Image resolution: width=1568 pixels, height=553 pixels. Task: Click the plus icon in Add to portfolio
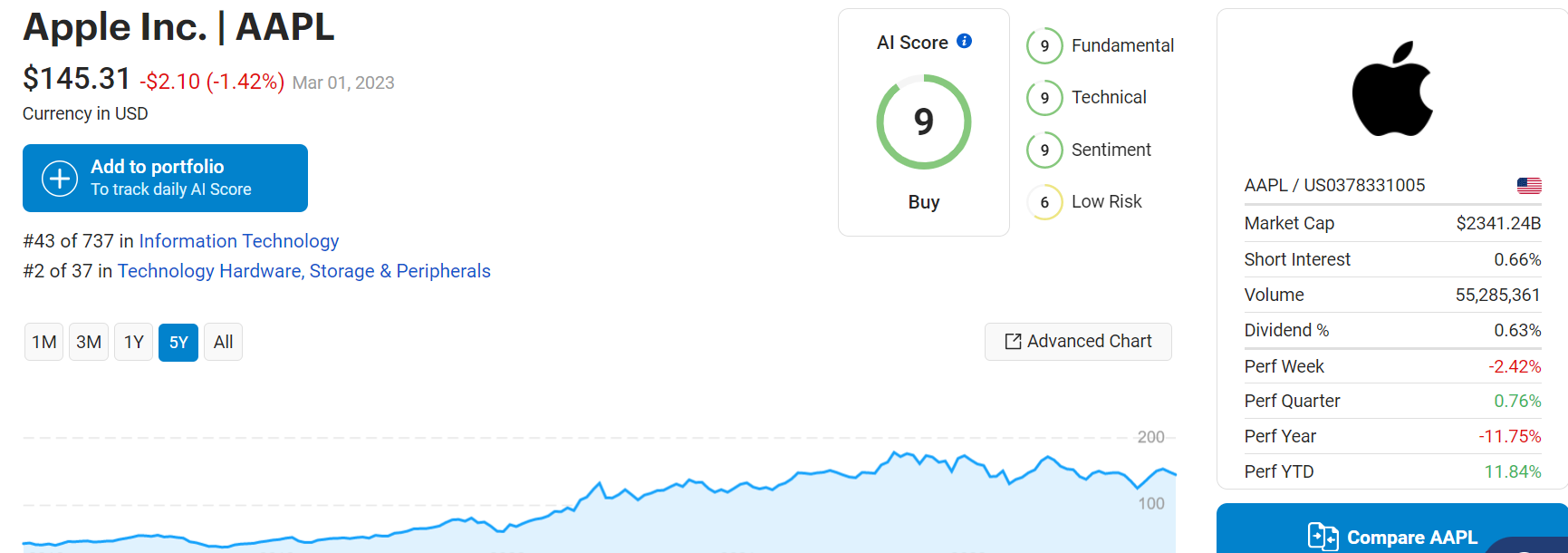(60, 179)
